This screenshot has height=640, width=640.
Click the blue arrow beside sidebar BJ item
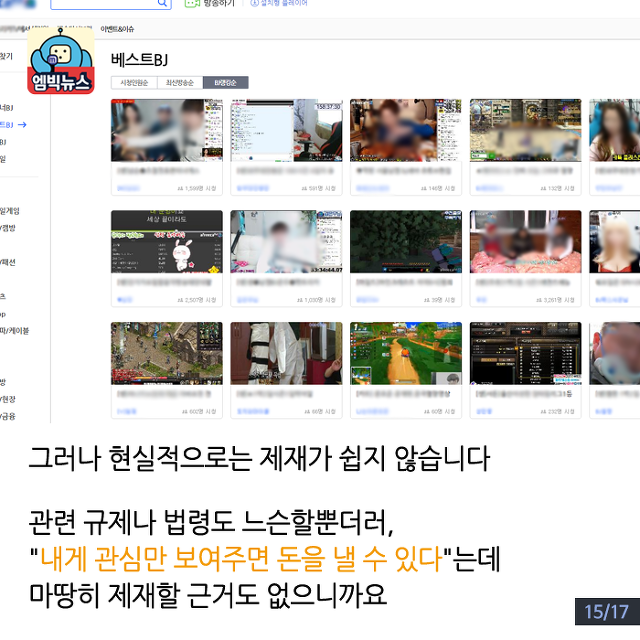click(x=22, y=125)
